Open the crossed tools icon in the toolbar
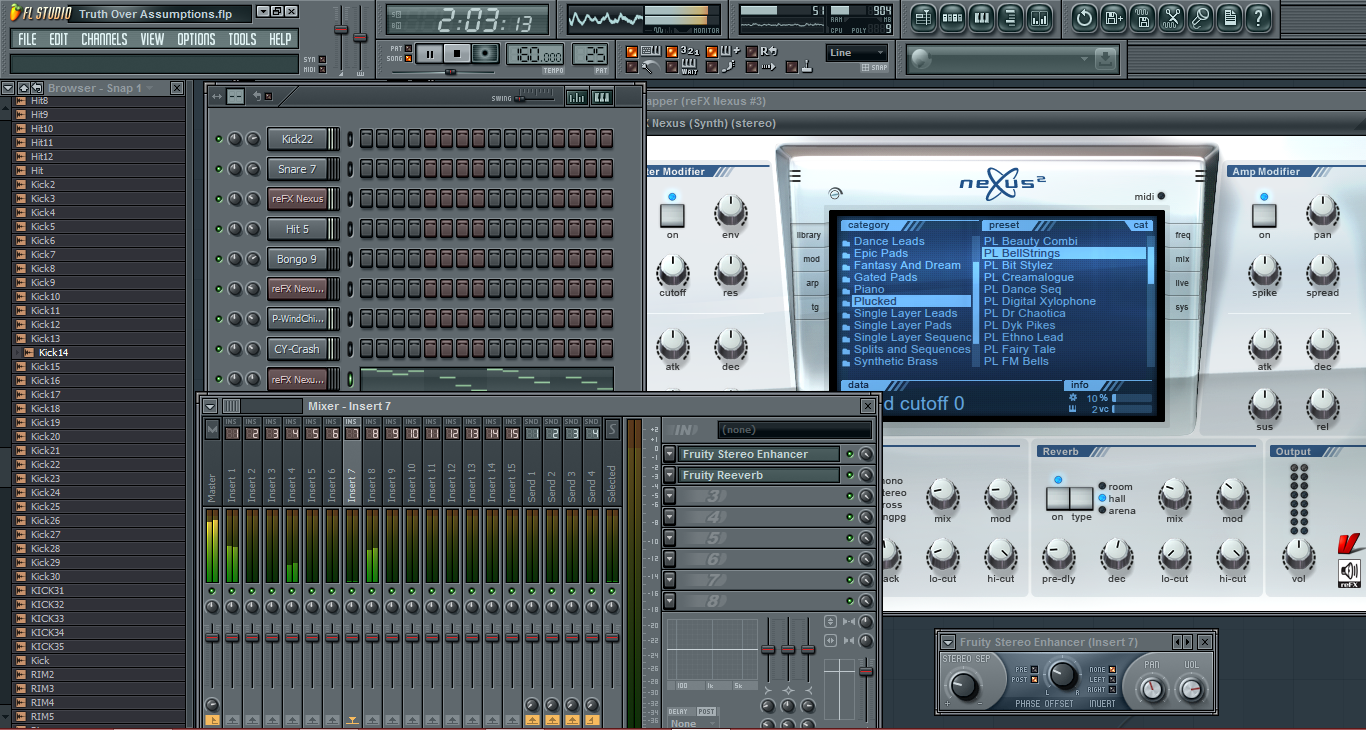1366x730 pixels. 1172,17
